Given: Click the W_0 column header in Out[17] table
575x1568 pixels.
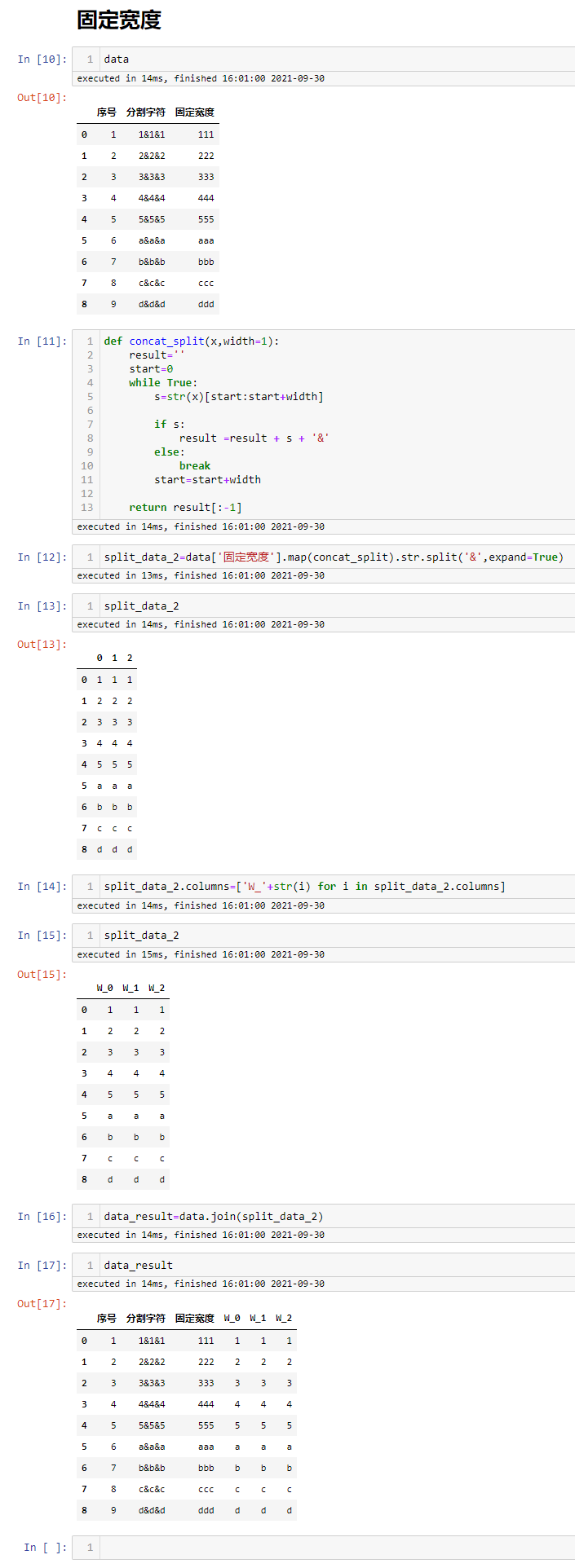Looking at the screenshot, I should 232,1318.
